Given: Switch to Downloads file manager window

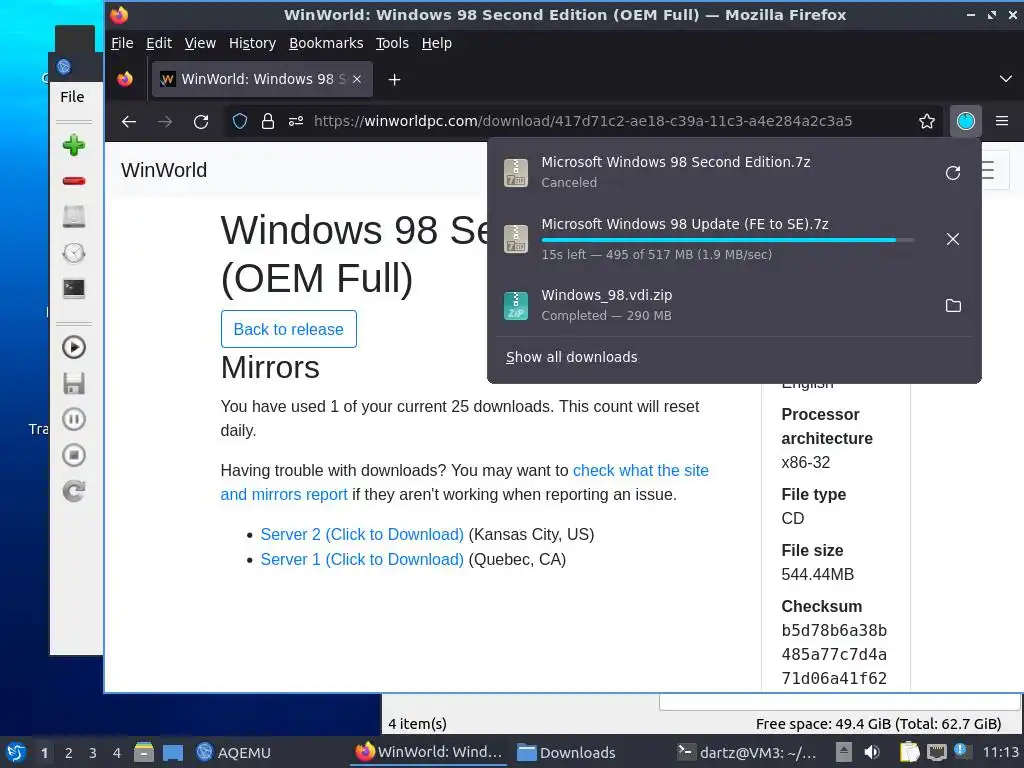Looking at the screenshot, I should (x=566, y=752).
